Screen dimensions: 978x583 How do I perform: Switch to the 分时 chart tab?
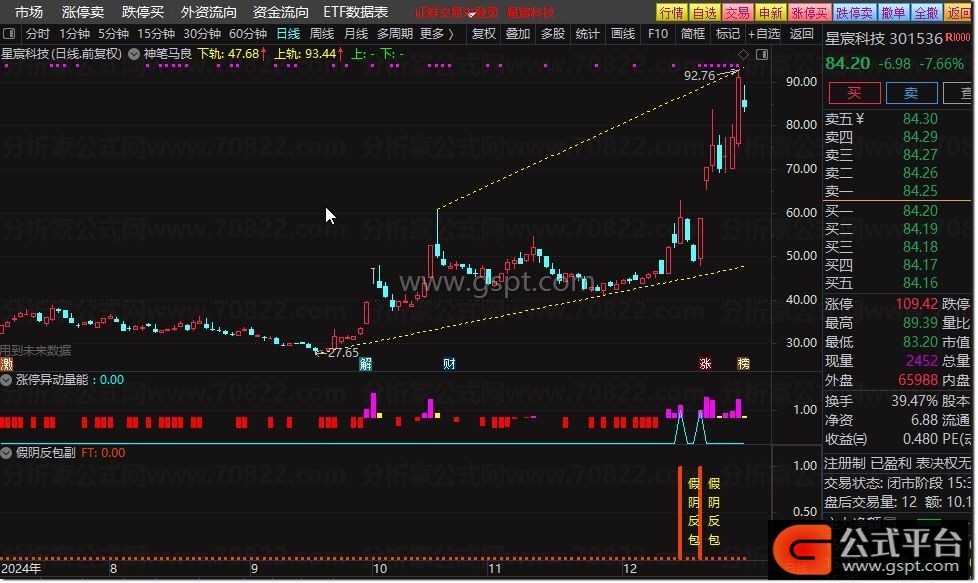point(37,34)
